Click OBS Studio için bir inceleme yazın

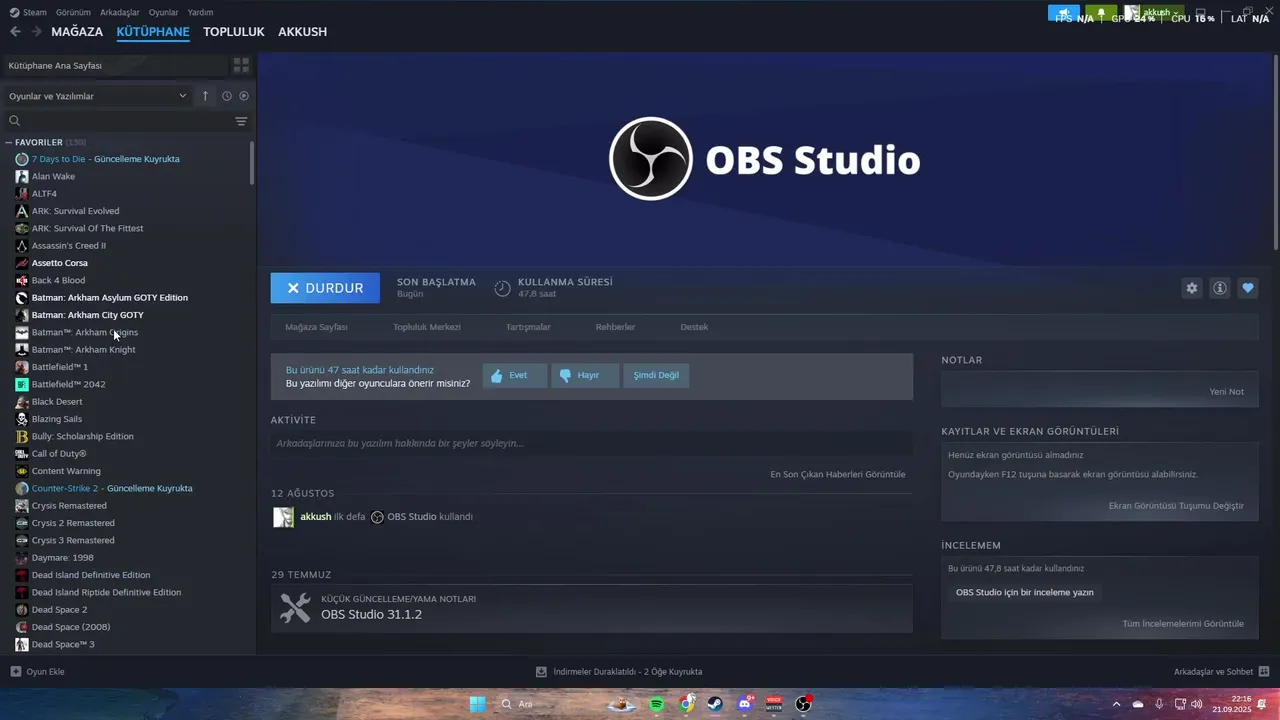pyautogui.click(x=1024, y=592)
